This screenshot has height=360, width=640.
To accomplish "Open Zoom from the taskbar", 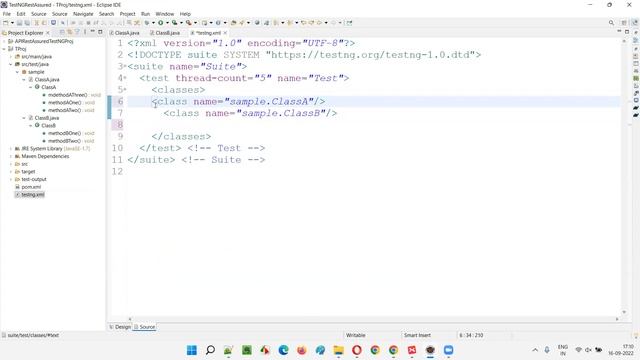I will point(449,350).
